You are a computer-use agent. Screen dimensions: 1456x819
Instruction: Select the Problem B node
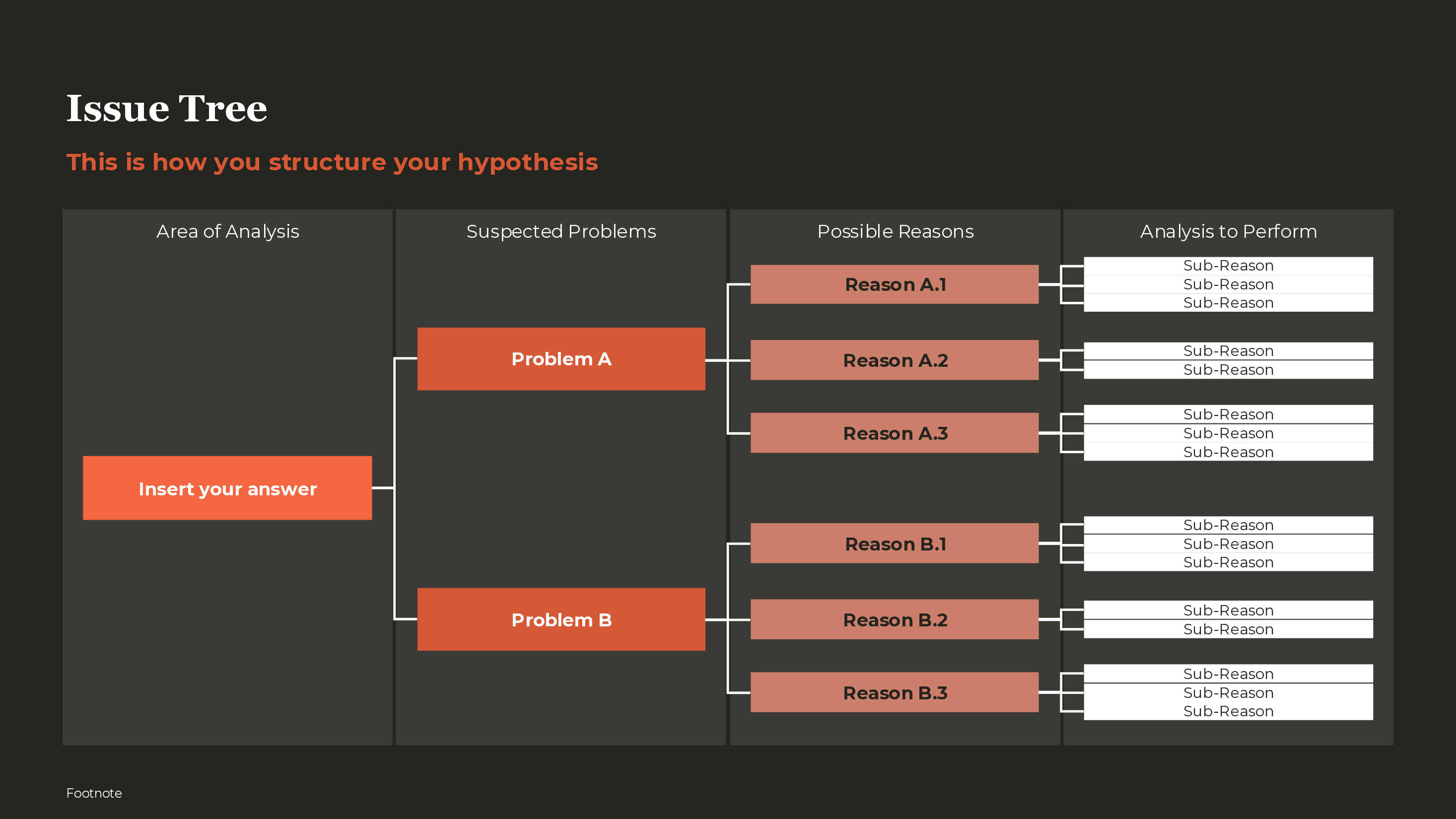pyautogui.click(x=560, y=619)
